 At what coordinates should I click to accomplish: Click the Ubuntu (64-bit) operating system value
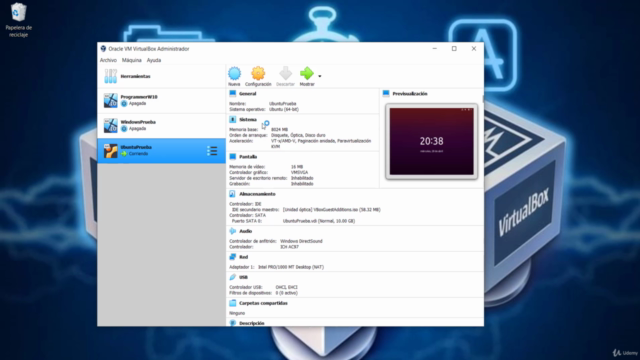coord(284,109)
